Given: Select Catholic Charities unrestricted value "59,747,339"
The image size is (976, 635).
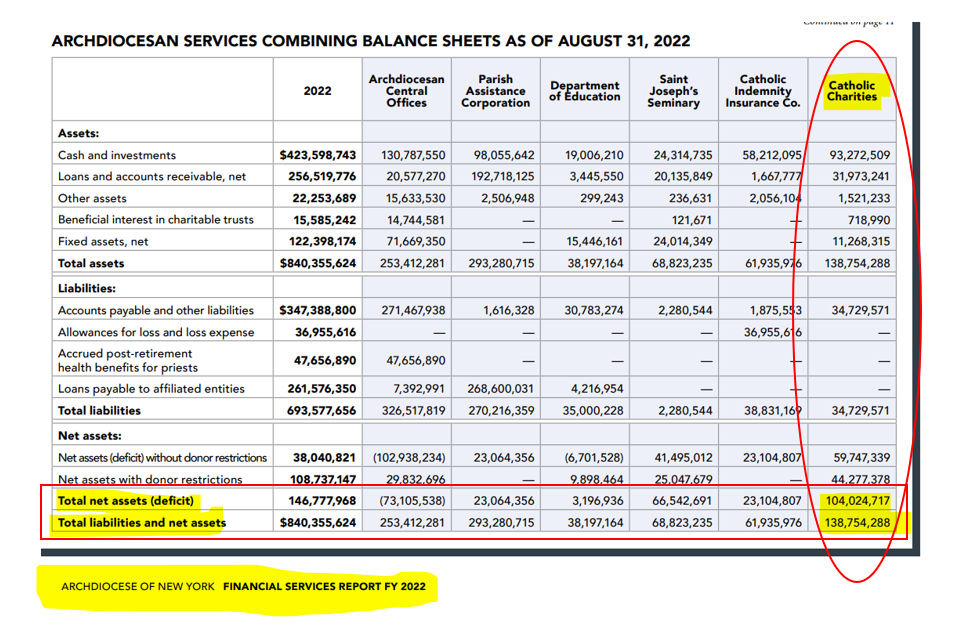Looking at the screenshot, I should (x=862, y=458).
